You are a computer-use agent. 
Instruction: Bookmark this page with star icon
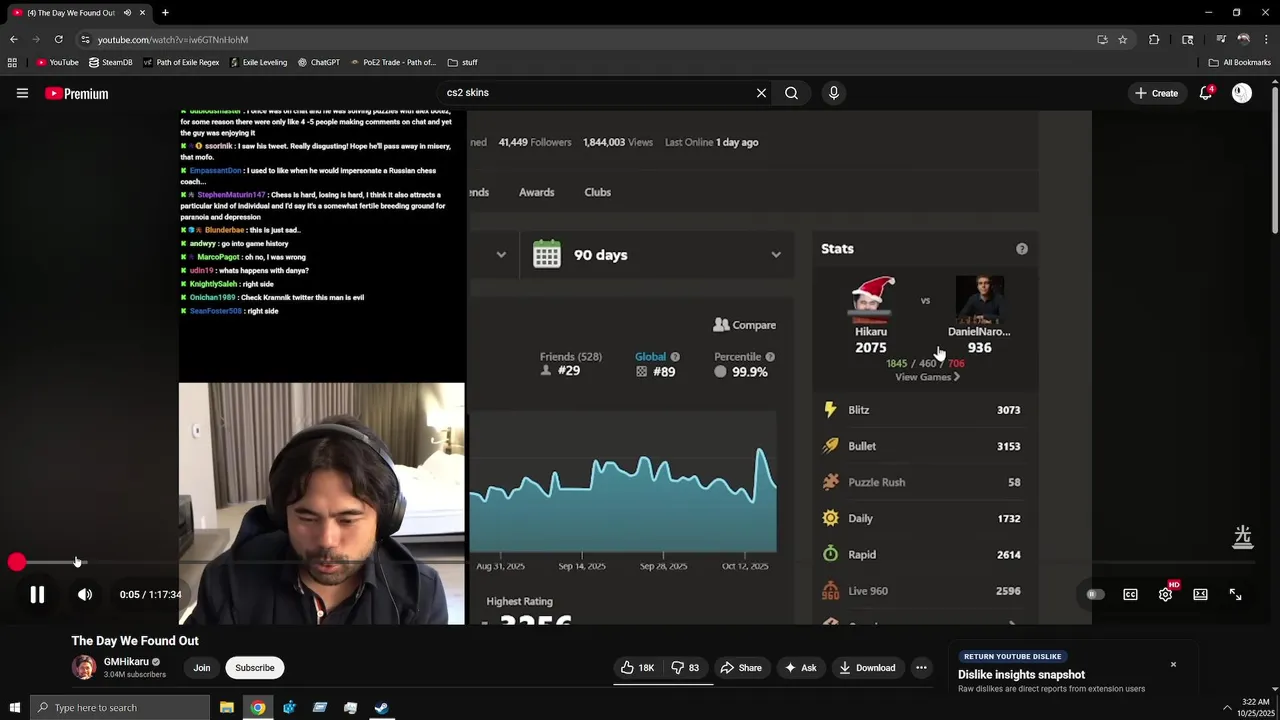1123,39
